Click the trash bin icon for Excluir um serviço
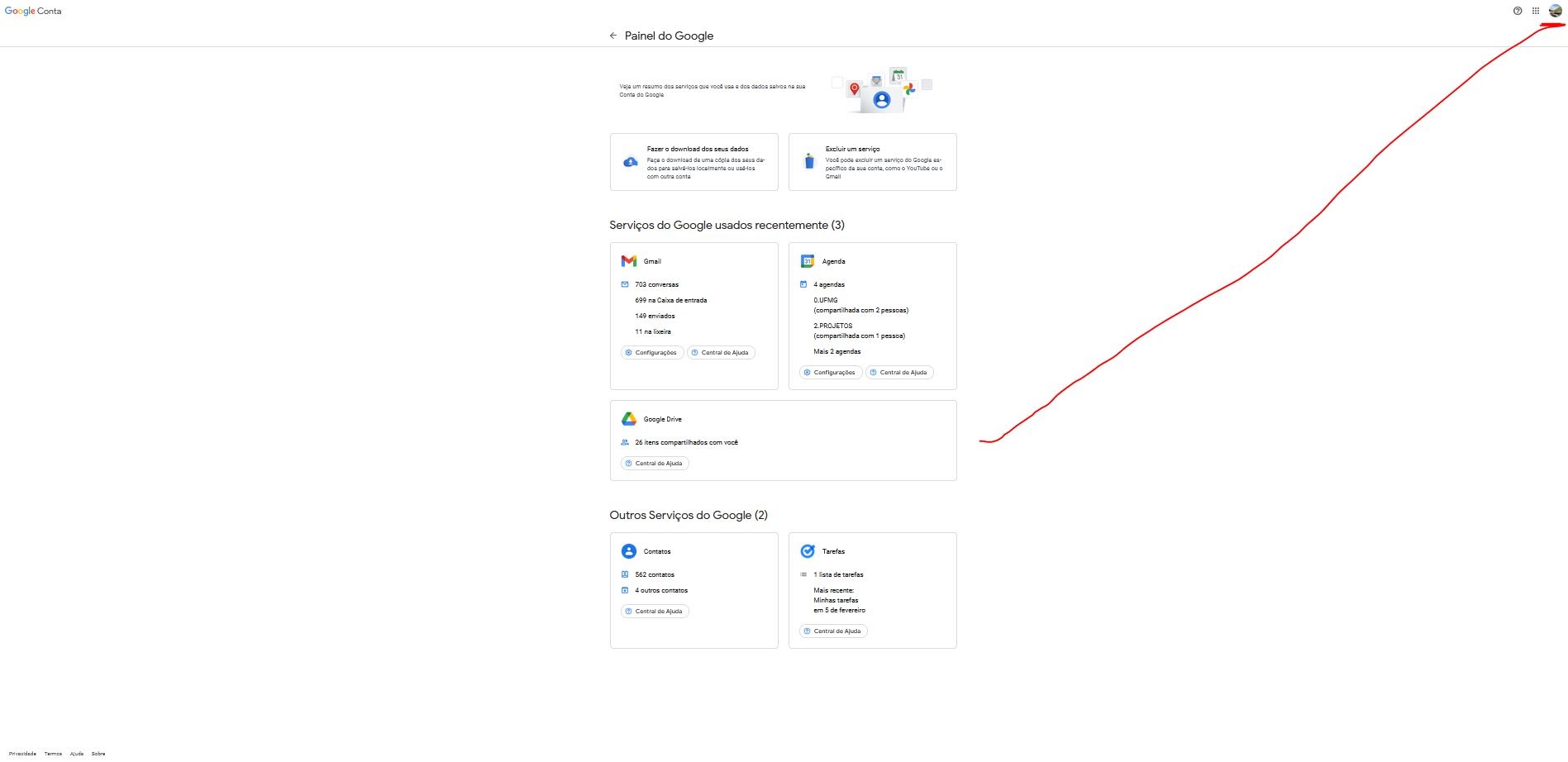 809,161
